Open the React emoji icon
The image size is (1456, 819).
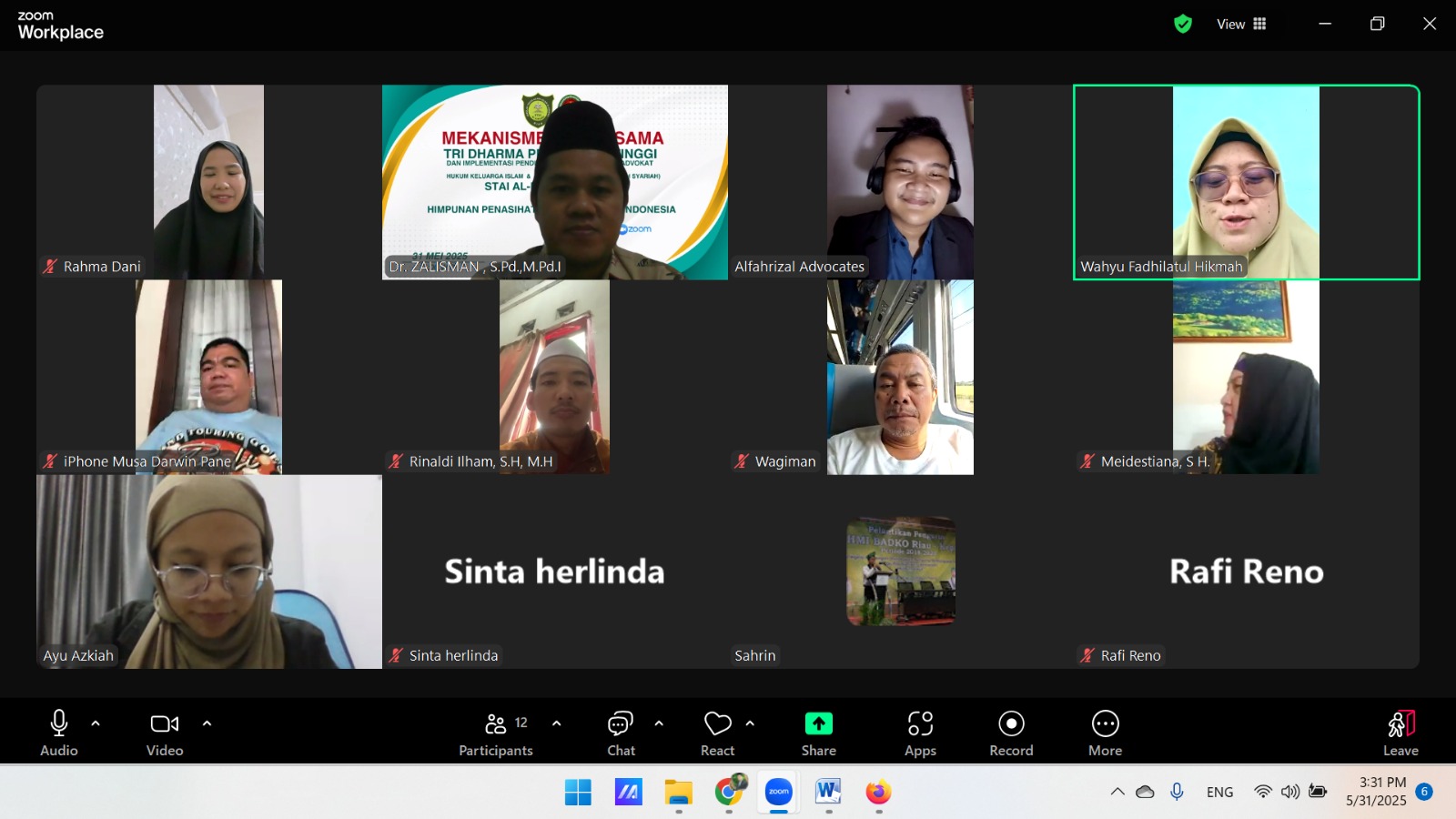tap(717, 724)
